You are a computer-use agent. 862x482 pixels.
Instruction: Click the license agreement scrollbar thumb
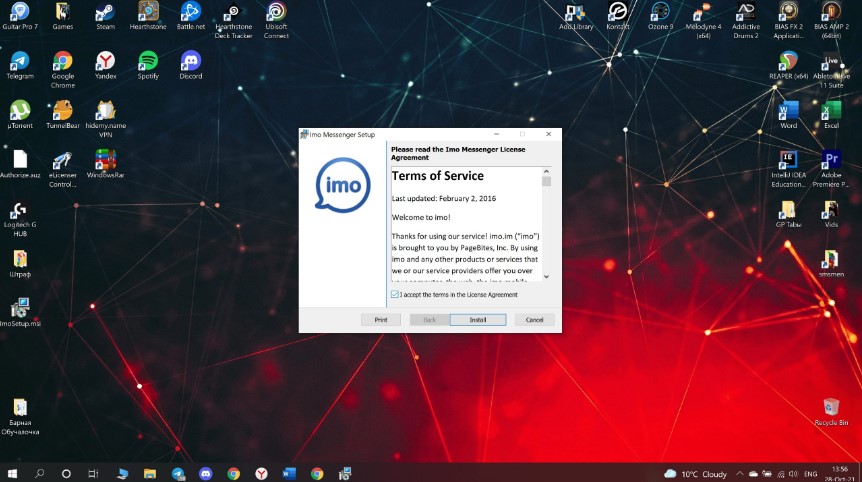pos(546,181)
